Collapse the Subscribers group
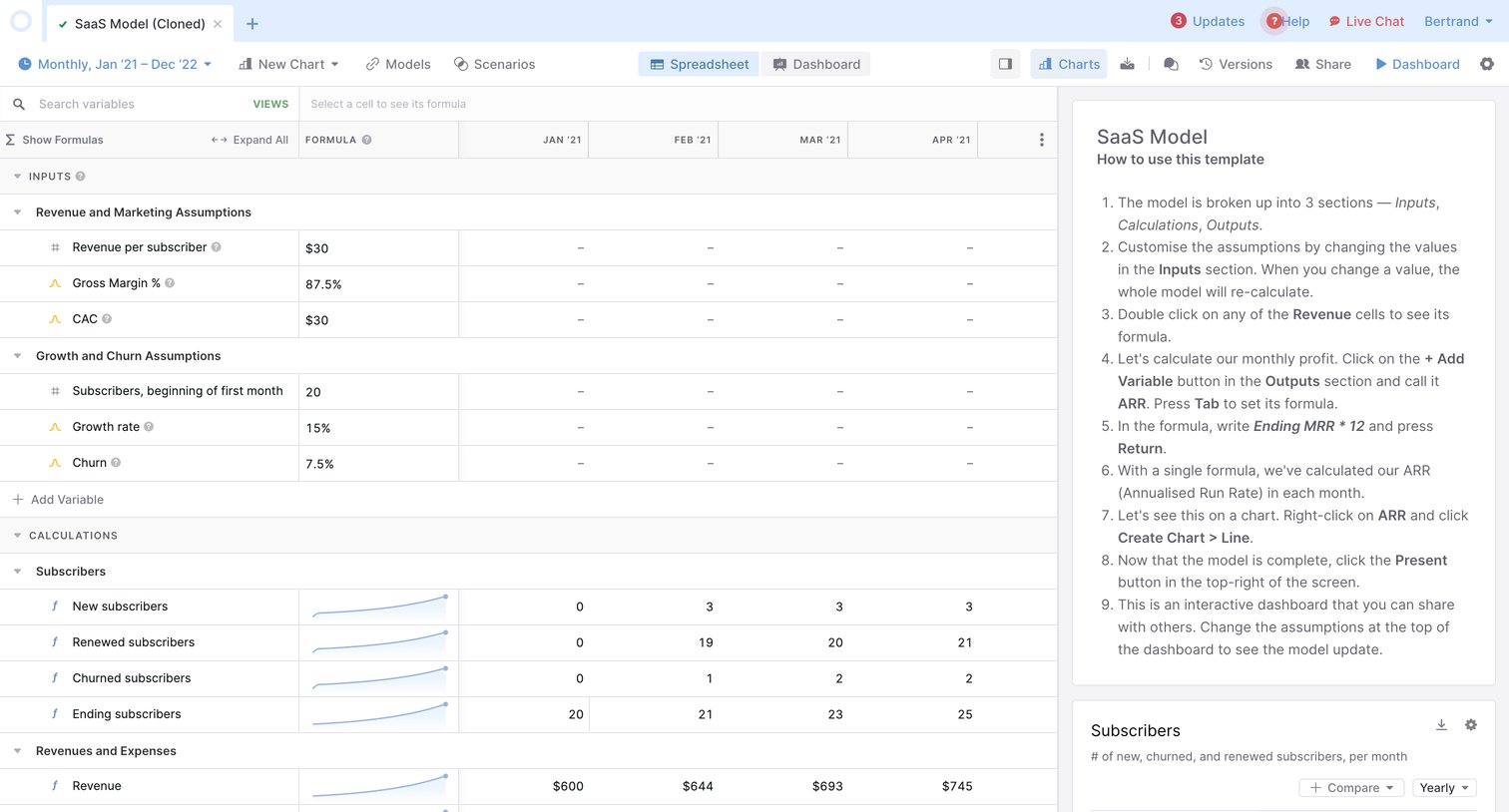The height and width of the screenshot is (812, 1509). click(x=17, y=572)
